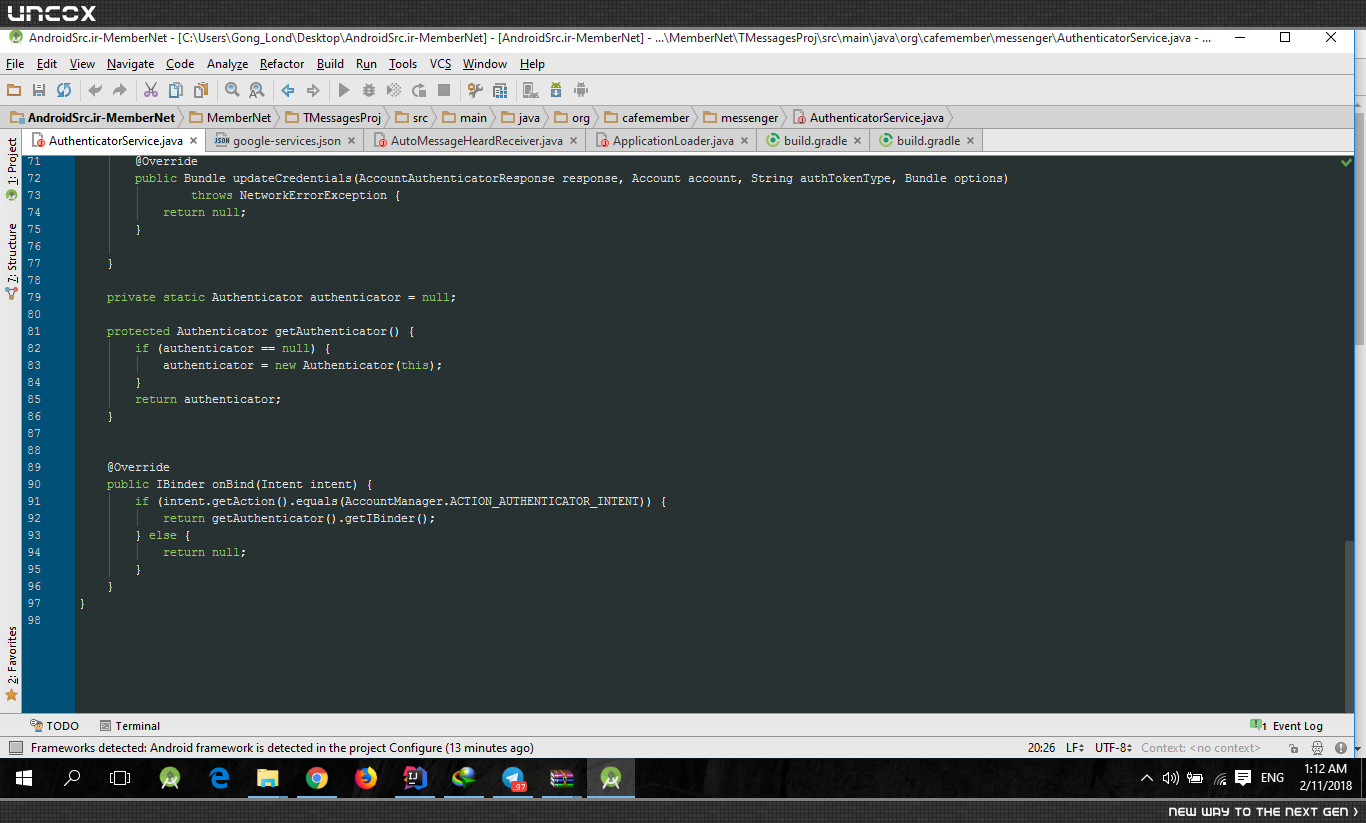The width and height of the screenshot is (1366, 823).
Task: Open the TODO tool window
Action: coord(54,726)
